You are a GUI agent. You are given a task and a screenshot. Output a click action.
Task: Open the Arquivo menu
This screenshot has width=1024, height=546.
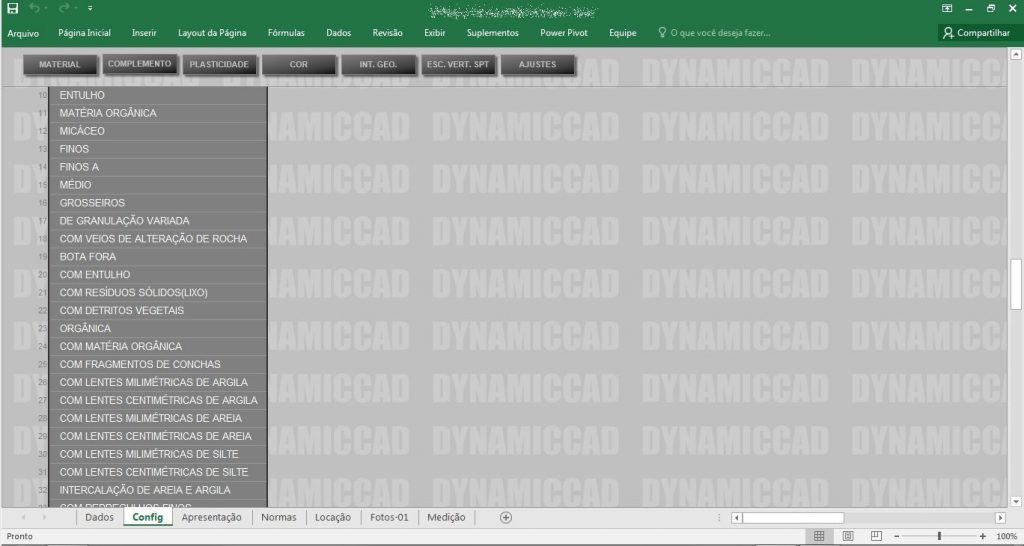(23, 33)
